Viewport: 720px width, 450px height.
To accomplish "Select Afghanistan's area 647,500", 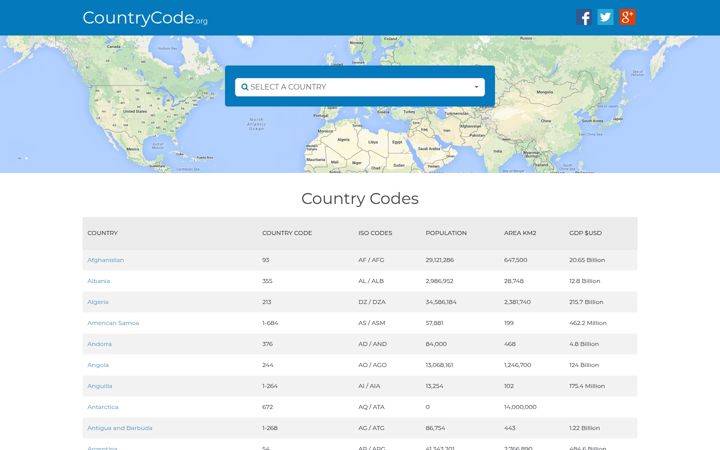I will coord(515,260).
